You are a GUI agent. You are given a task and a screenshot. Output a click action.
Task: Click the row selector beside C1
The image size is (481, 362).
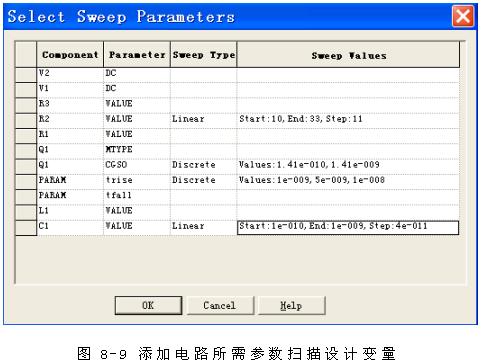(26, 228)
